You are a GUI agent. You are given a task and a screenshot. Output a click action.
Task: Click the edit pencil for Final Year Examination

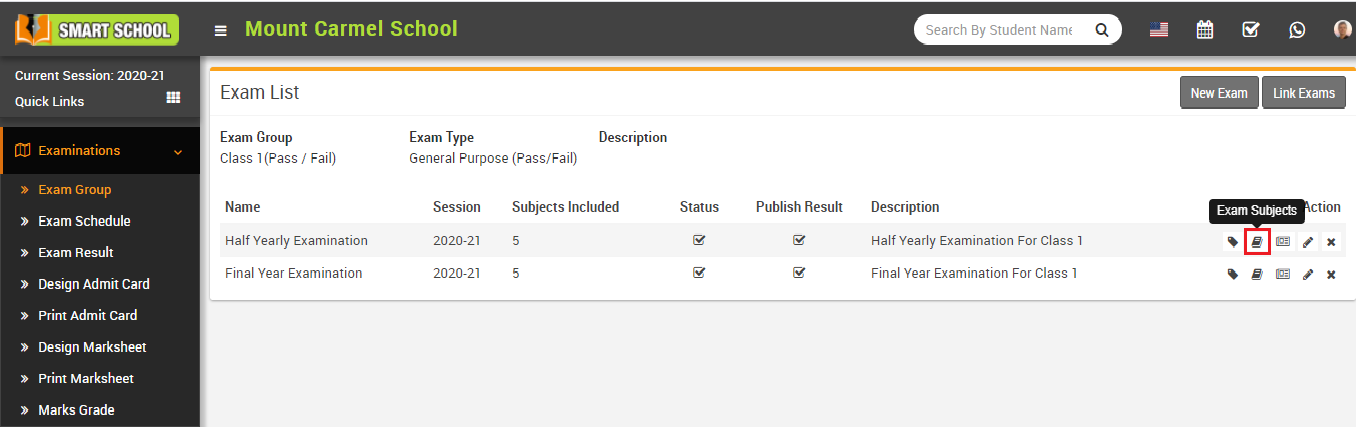tap(1307, 274)
